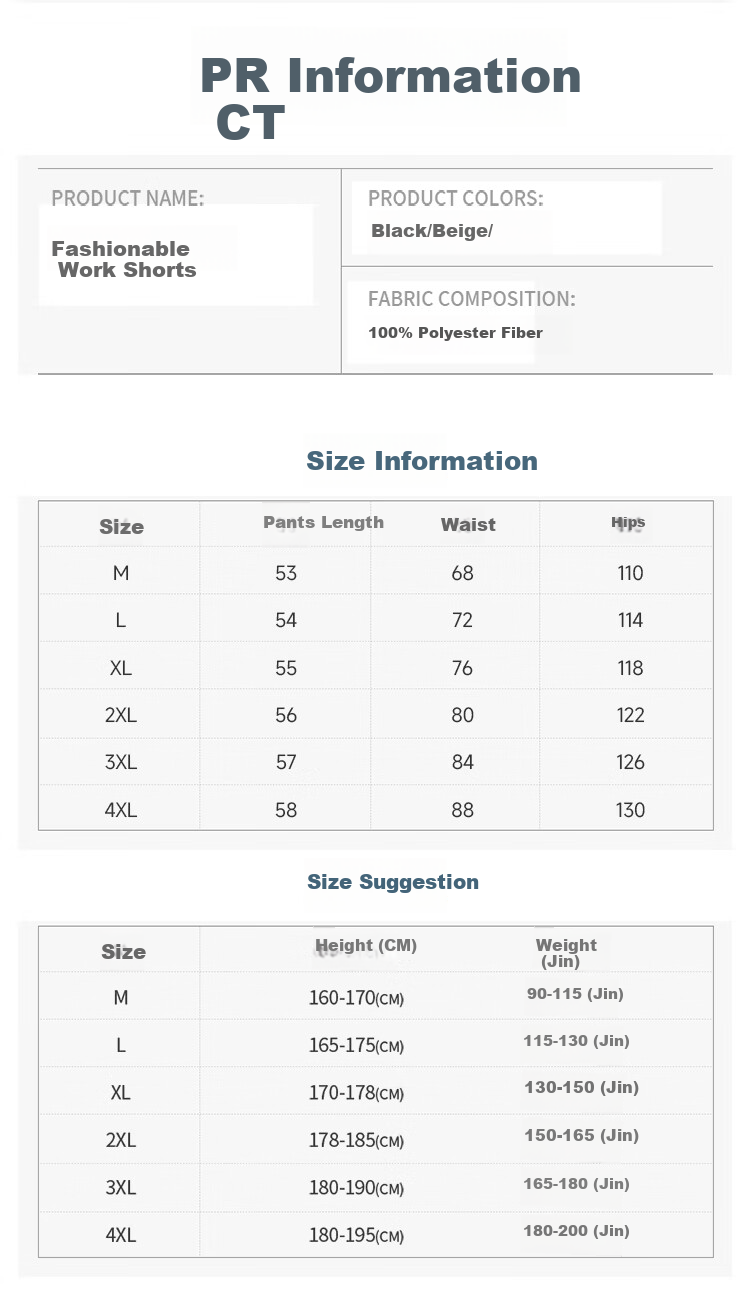
Task: Click the Height (CM) column header
Action: point(366,945)
